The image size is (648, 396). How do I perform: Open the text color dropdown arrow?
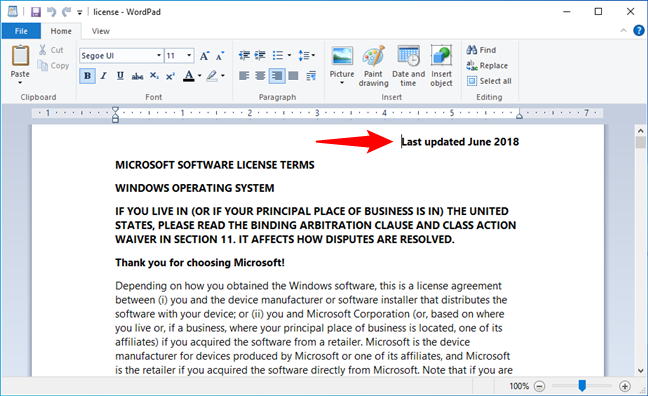point(200,76)
